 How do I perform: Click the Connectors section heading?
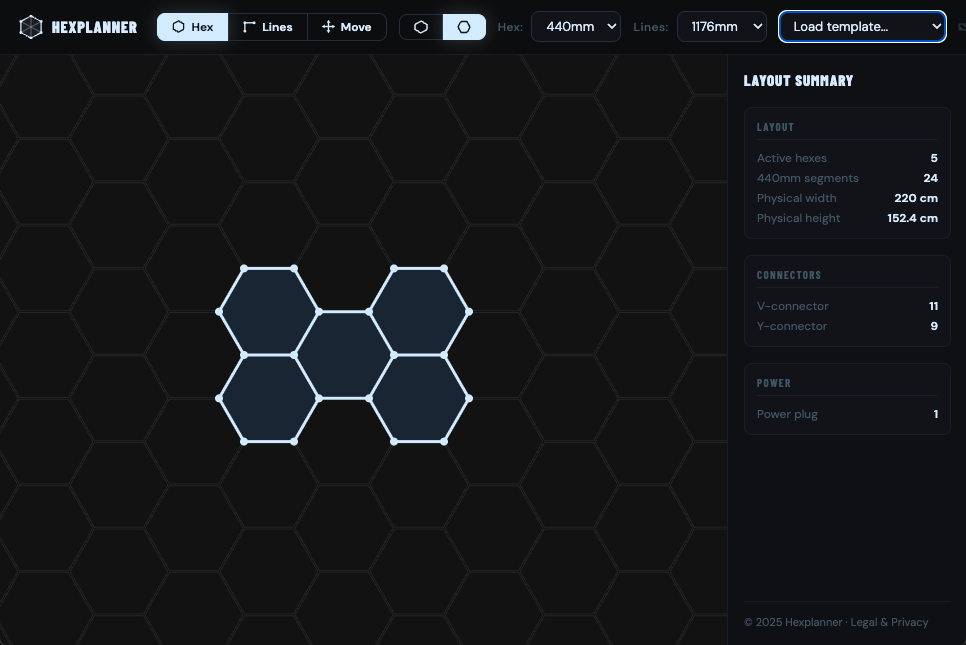click(789, 275)
